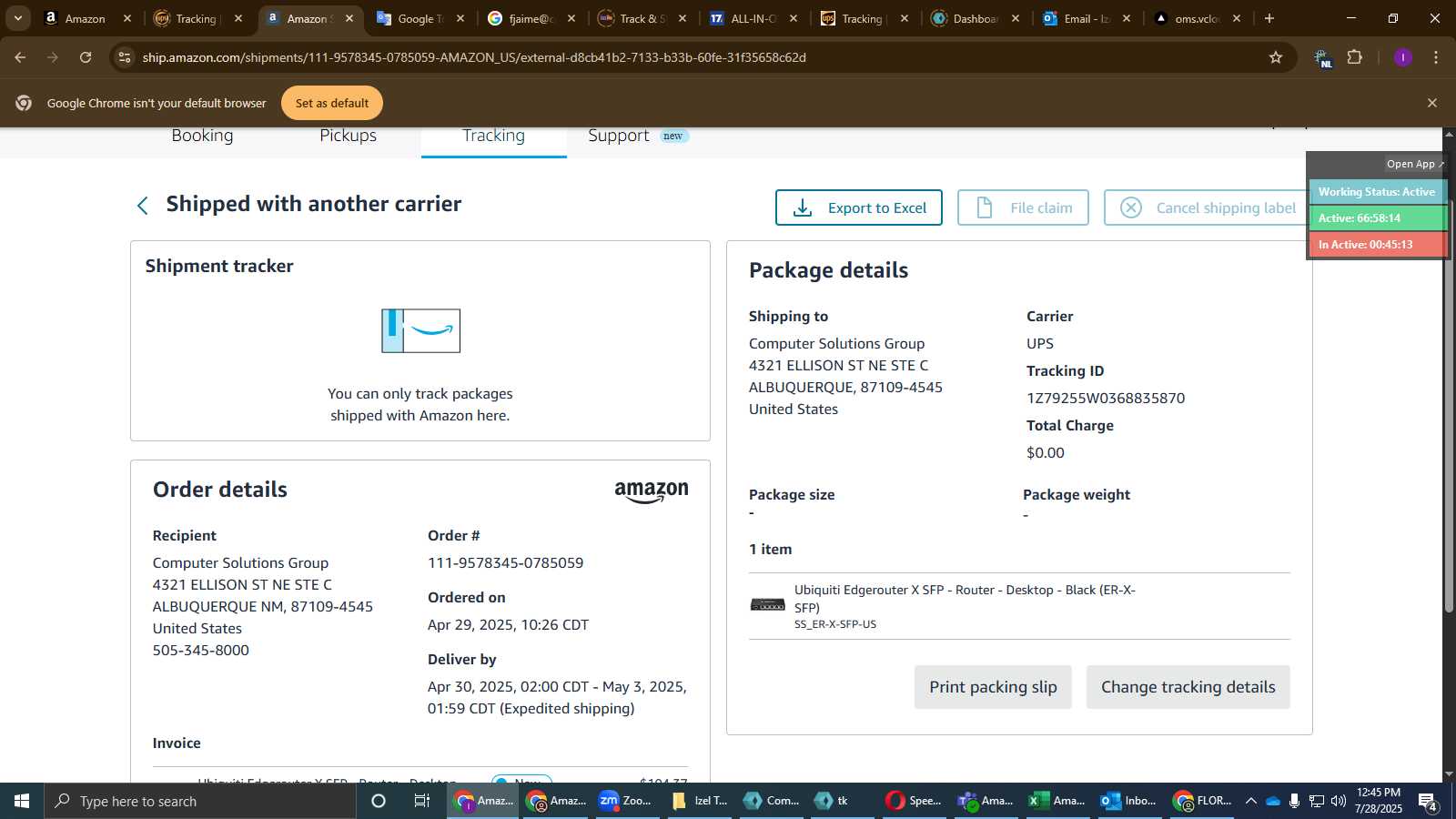Navigate back with the browser back arrow
This screenshot has height=819, width=1456.
20,57
